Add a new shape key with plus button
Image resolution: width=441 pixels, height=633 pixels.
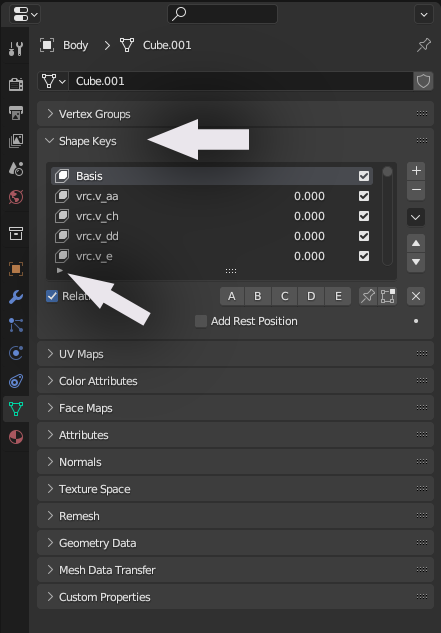coord(416,171)
